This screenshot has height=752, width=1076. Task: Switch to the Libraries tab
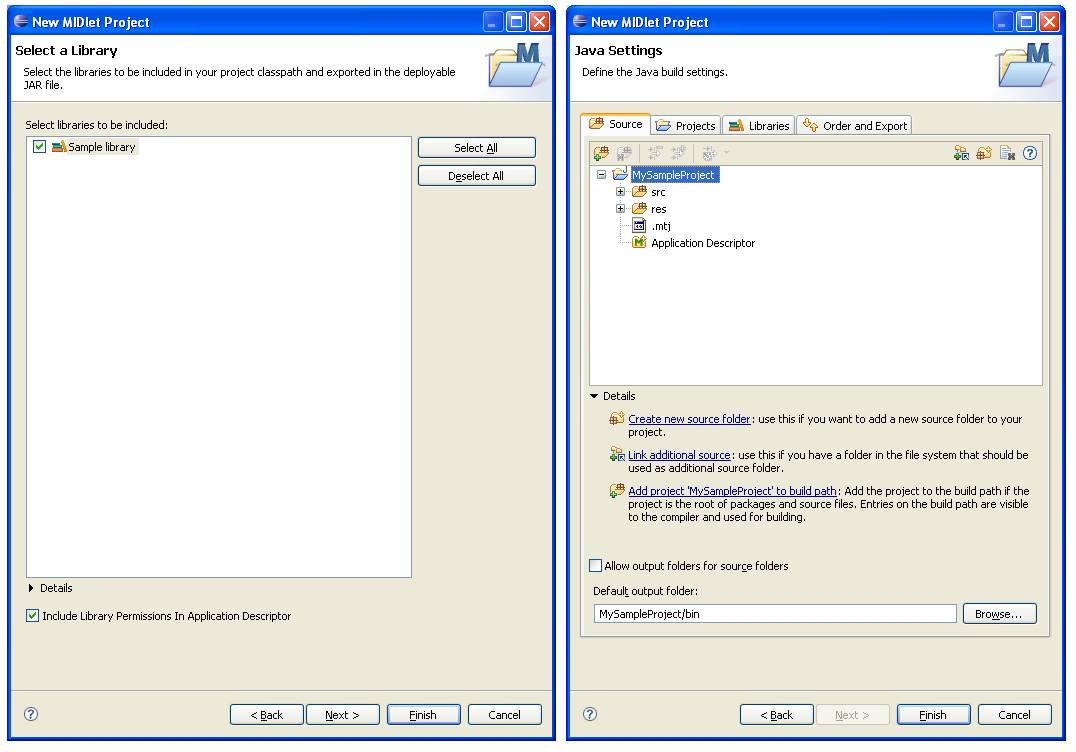point(758,126)
